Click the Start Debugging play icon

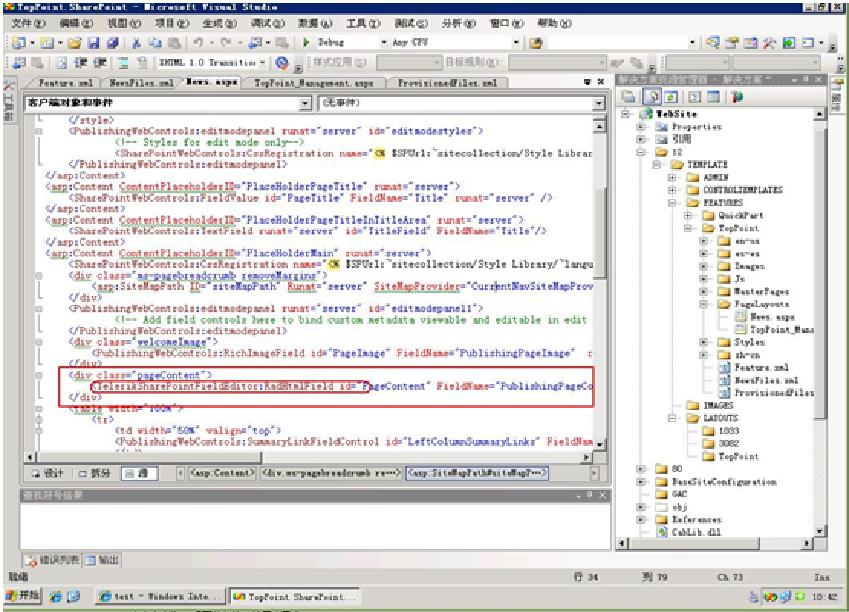click(x=306, y=43)
